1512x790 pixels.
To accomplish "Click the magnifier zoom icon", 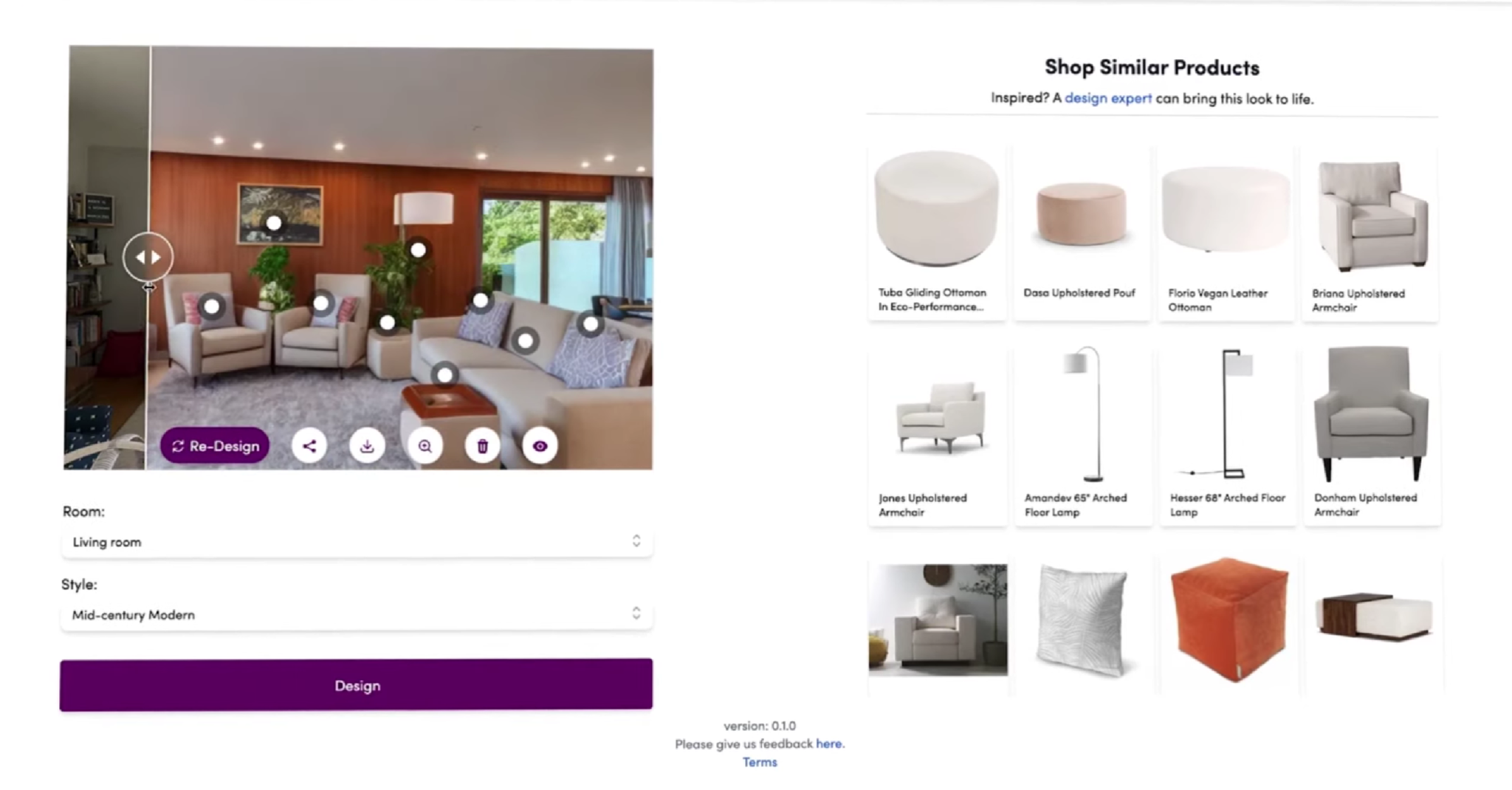I will pos(425,446).
